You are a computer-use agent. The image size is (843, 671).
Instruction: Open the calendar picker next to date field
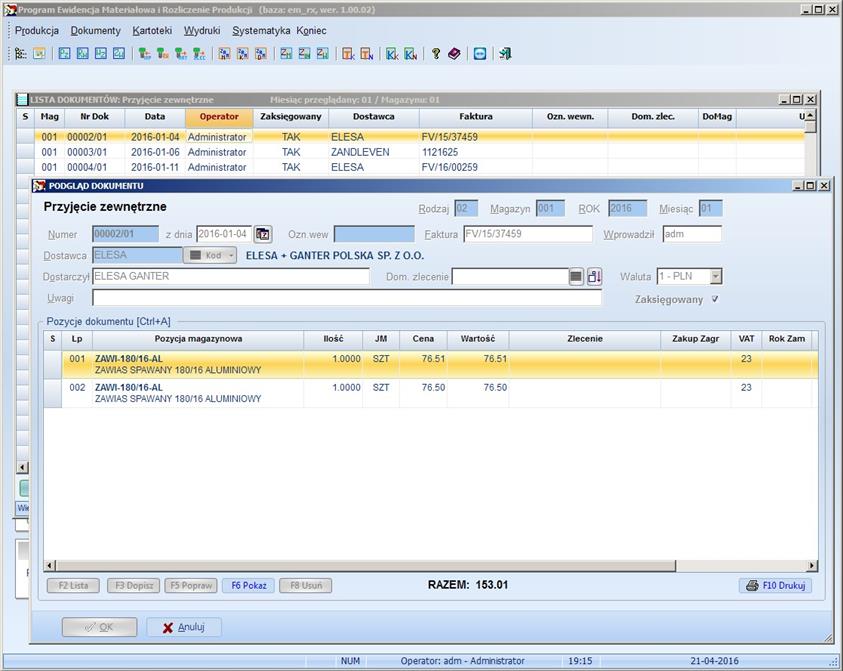[263, 234]
